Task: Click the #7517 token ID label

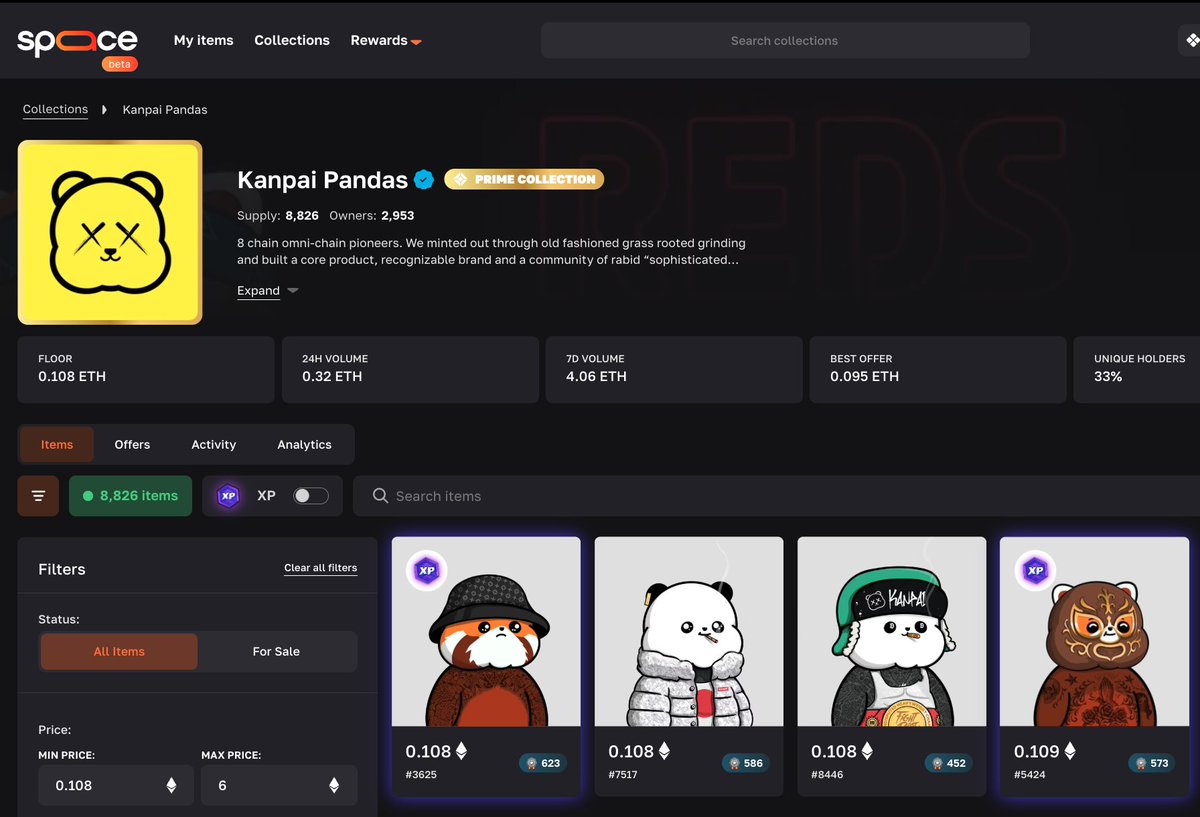Action: 623,775
